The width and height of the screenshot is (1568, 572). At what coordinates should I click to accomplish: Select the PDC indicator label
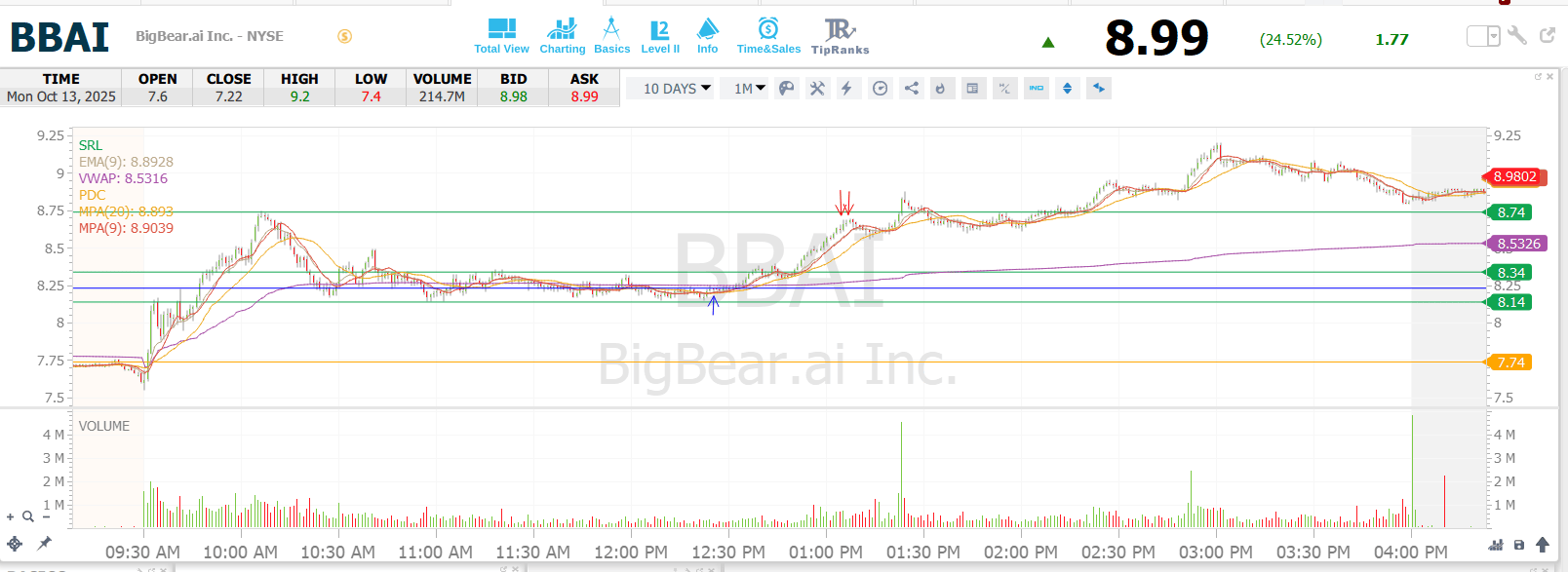(x=92, y=195)
